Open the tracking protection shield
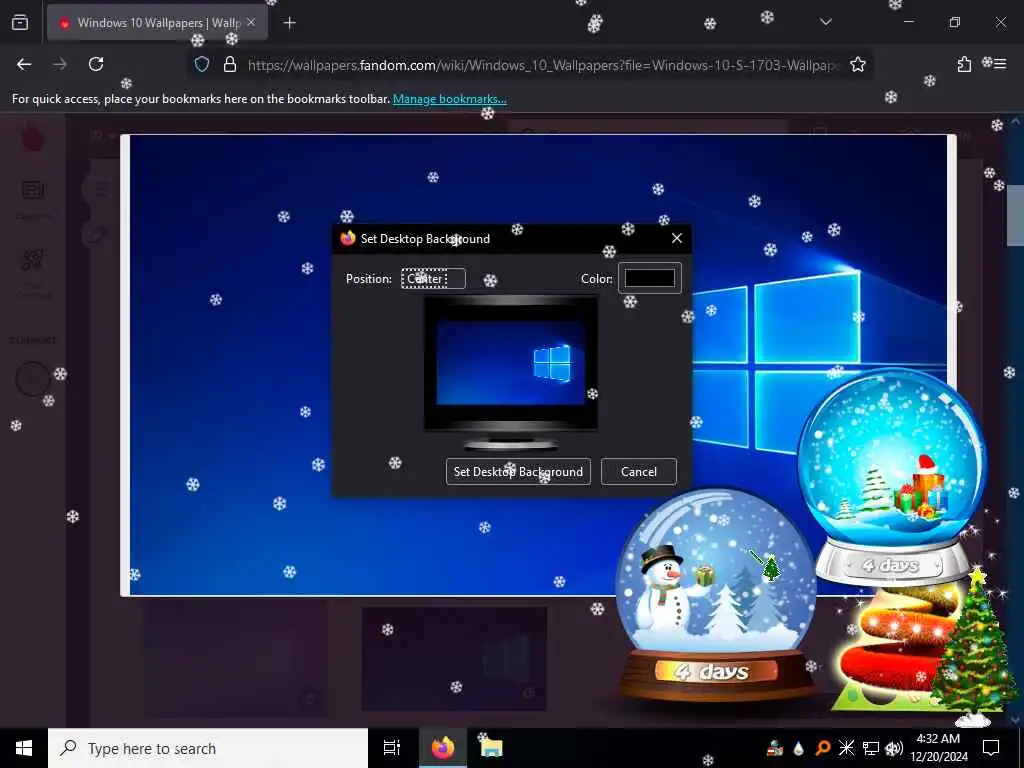Screen dimensions: 1024x768 [202, 65]
